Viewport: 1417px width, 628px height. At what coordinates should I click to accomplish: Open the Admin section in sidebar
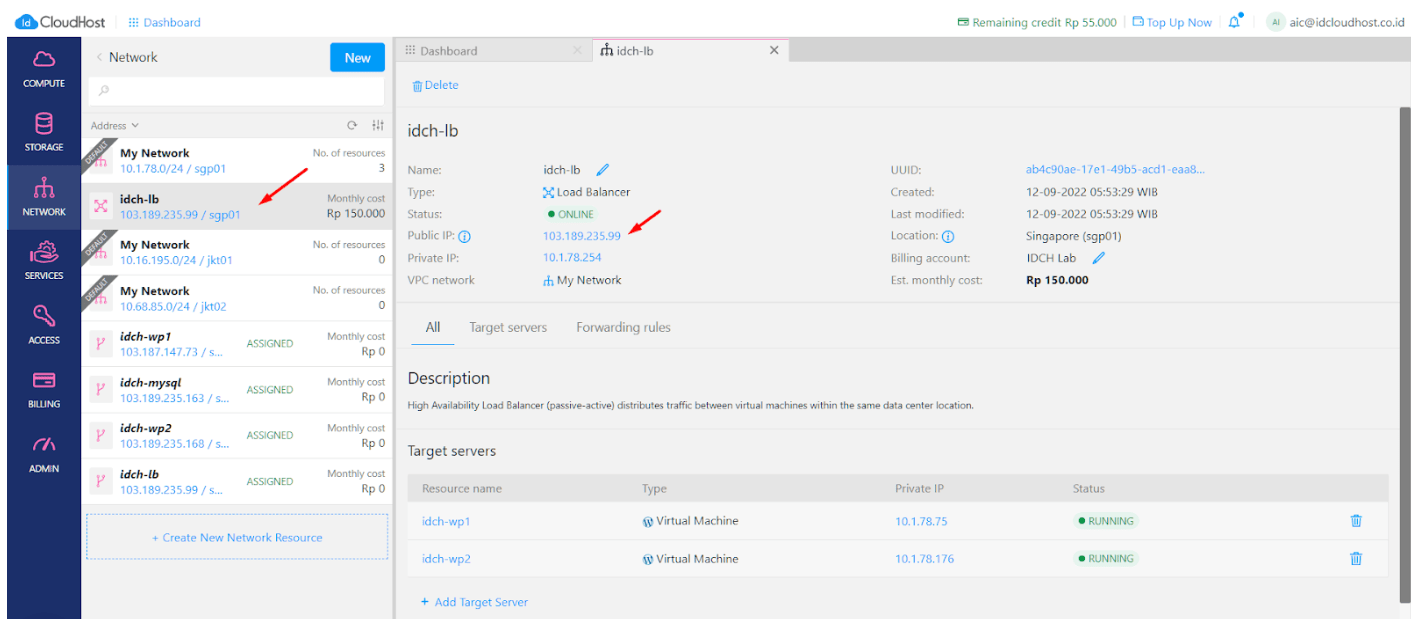44,453
